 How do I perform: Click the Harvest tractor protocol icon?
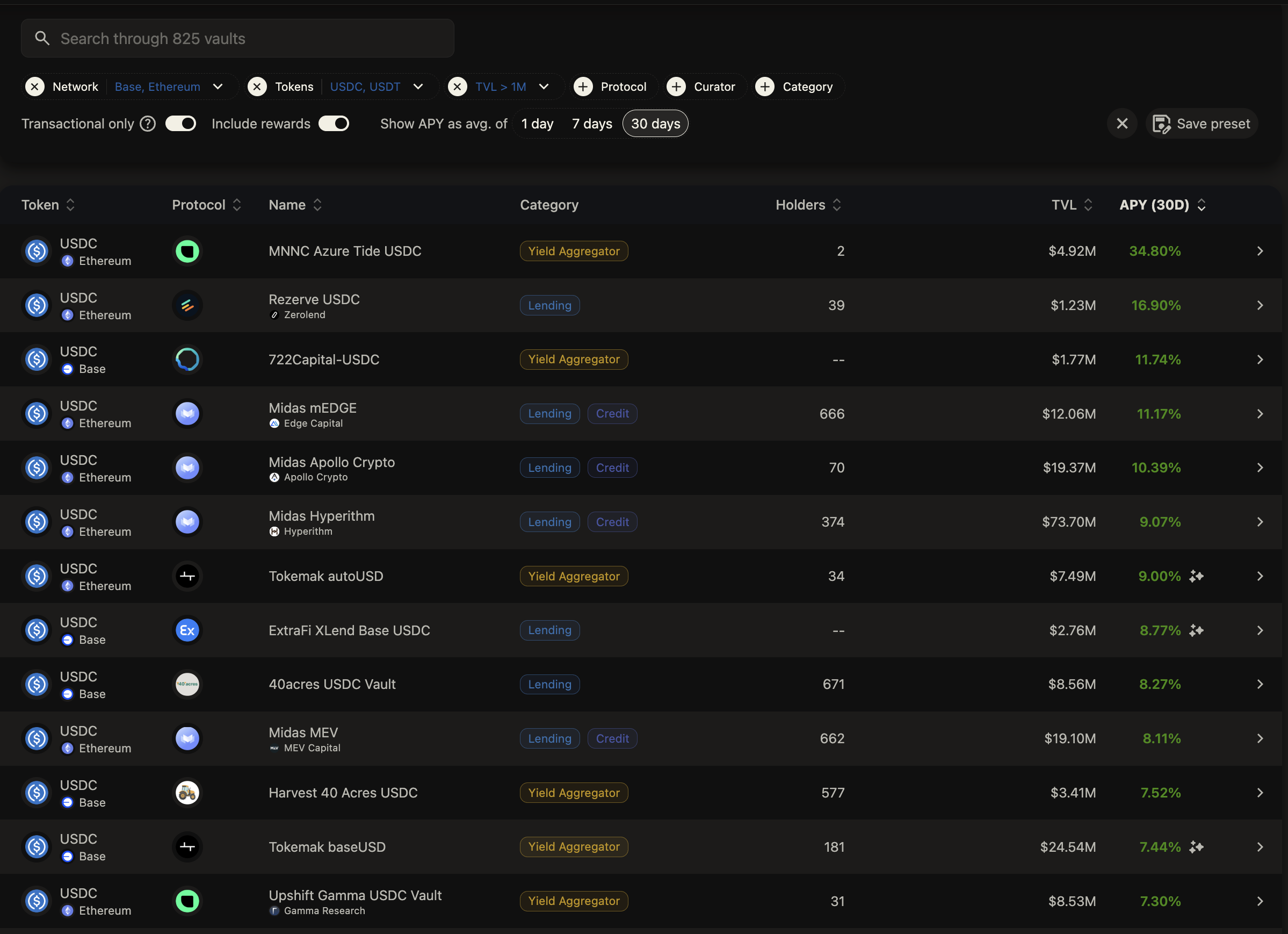[x=187, y=793]
